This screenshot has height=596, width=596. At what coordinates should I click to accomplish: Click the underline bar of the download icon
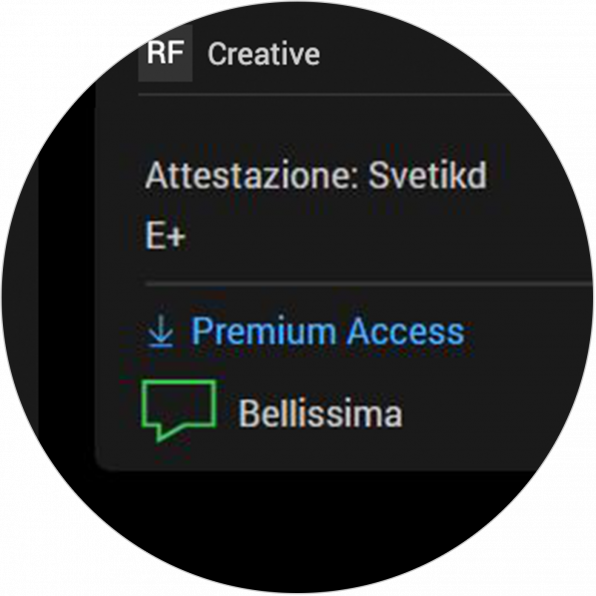tap(161, 345)
